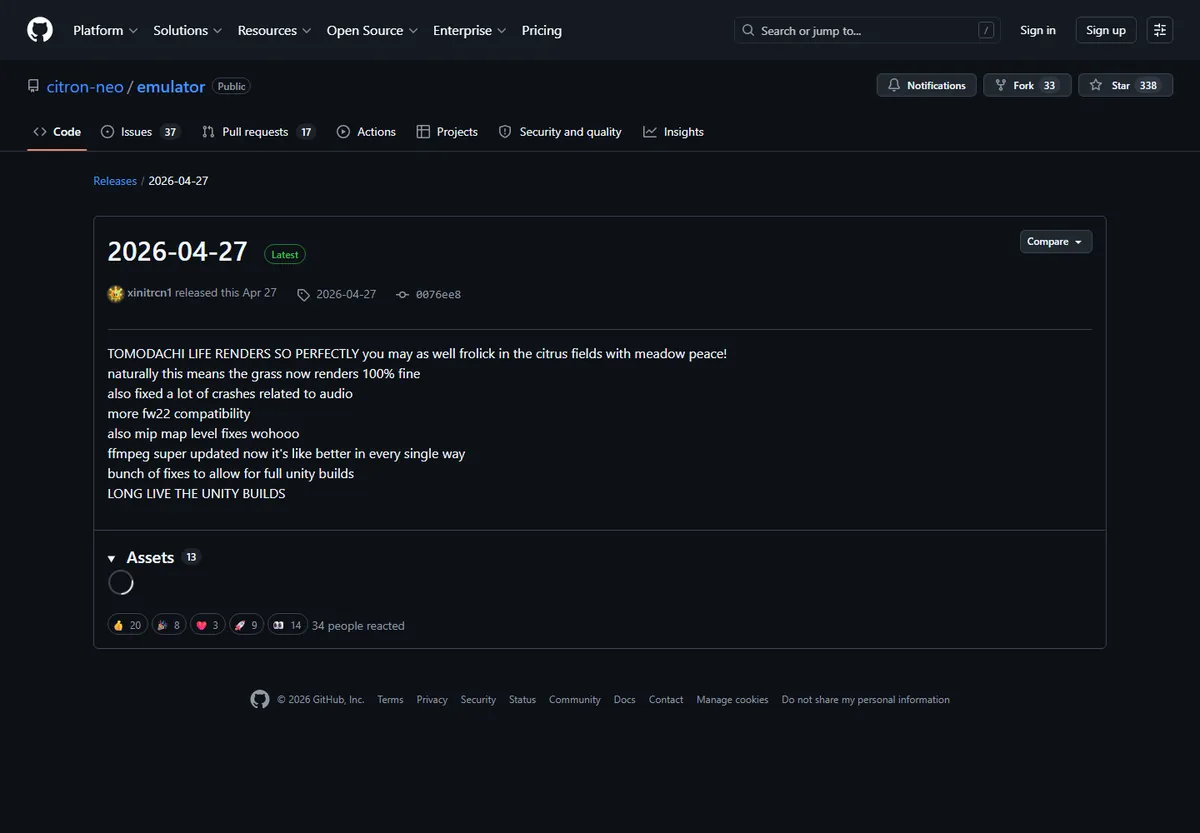Click the text more fw22 compatibility
Image resolution: width=1200 pixels, height=833 pixels.
click(179, 413)
